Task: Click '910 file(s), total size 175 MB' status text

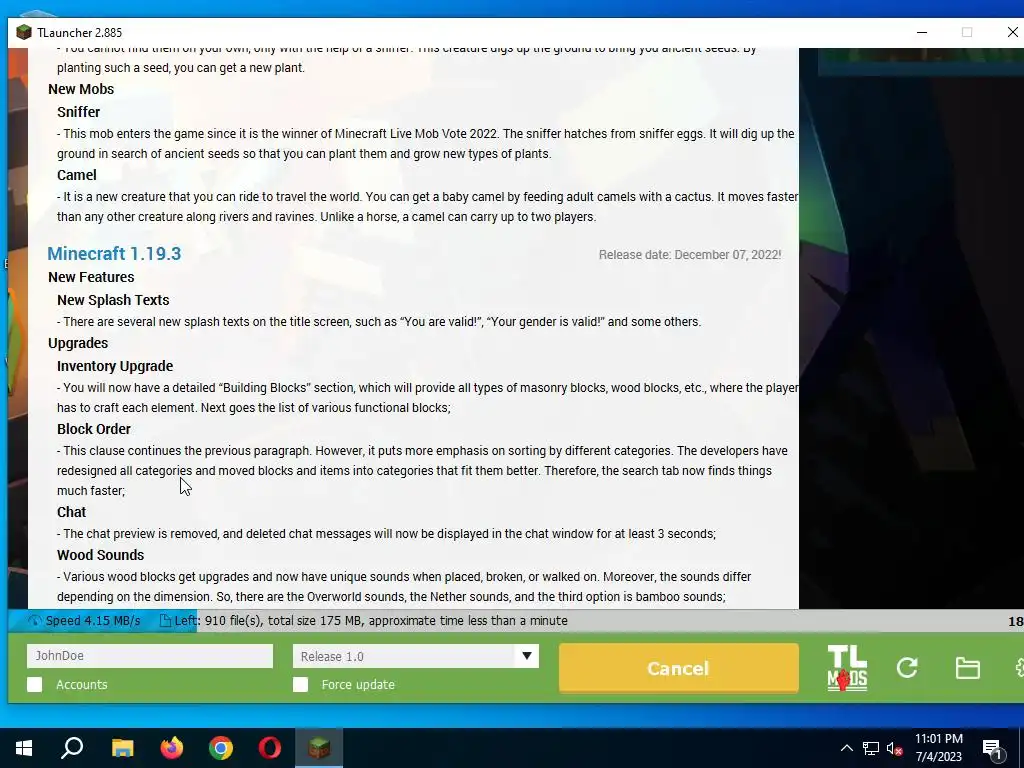Action: tap(283, 620)
